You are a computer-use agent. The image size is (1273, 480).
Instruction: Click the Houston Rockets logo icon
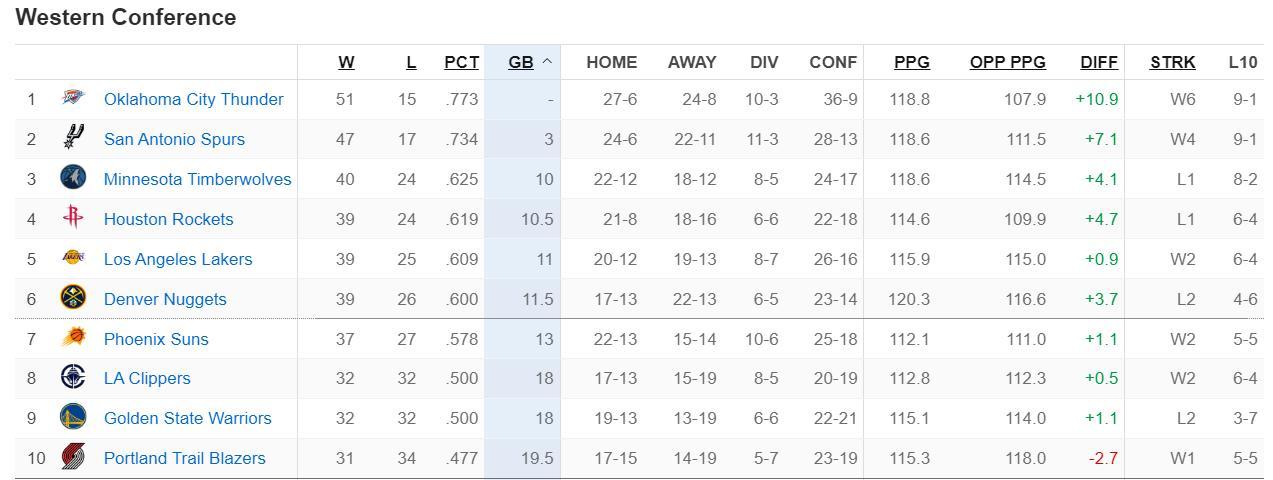pyautogui.click(x=73, y=219)
